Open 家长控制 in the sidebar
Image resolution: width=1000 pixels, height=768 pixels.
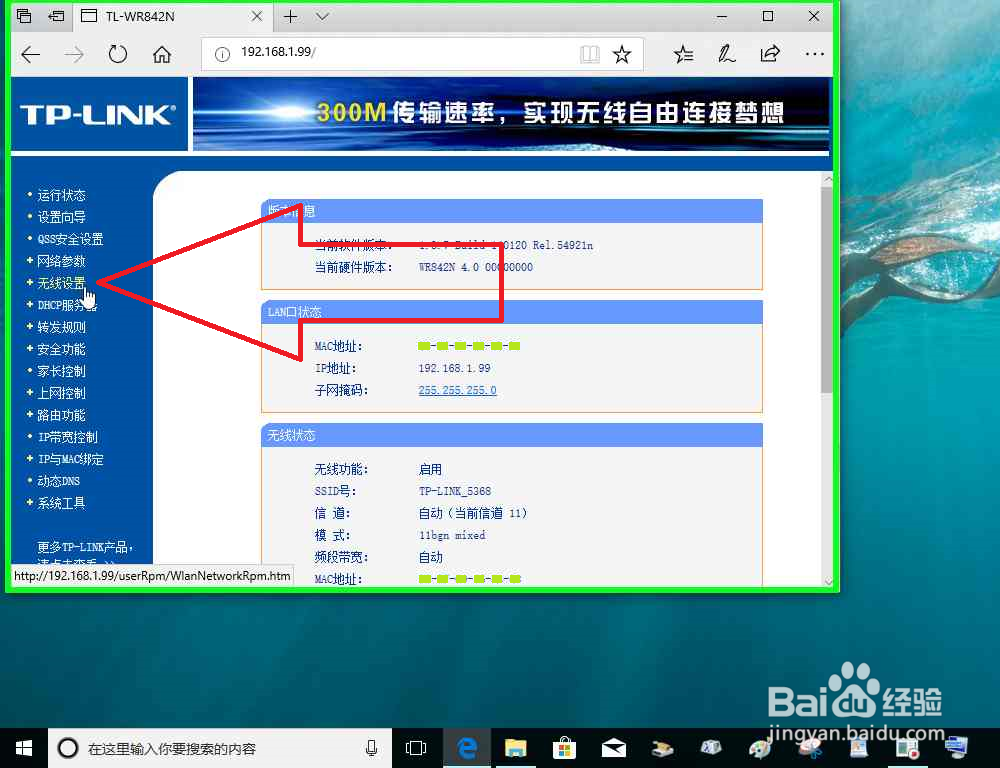pos(61,371)
